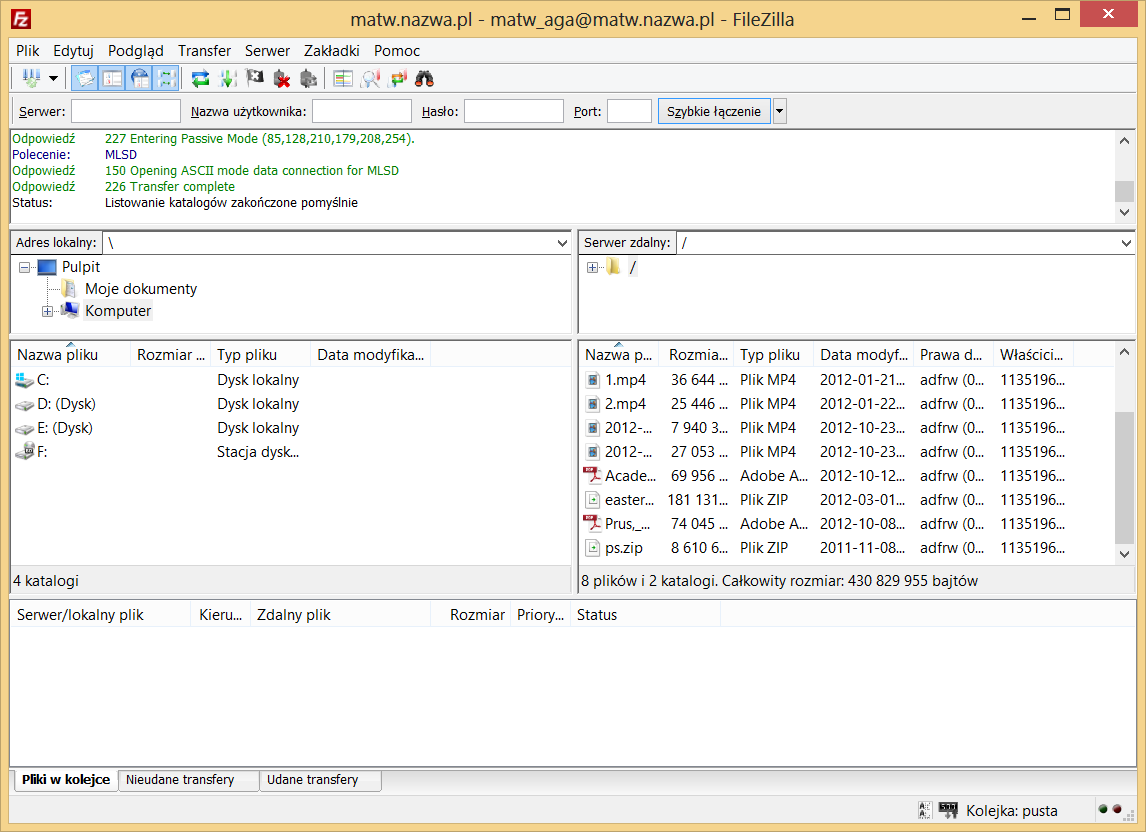Click the red activity LED
Image resolution: width=1146 pixels, height=832 pixels.
(1117, 809)
